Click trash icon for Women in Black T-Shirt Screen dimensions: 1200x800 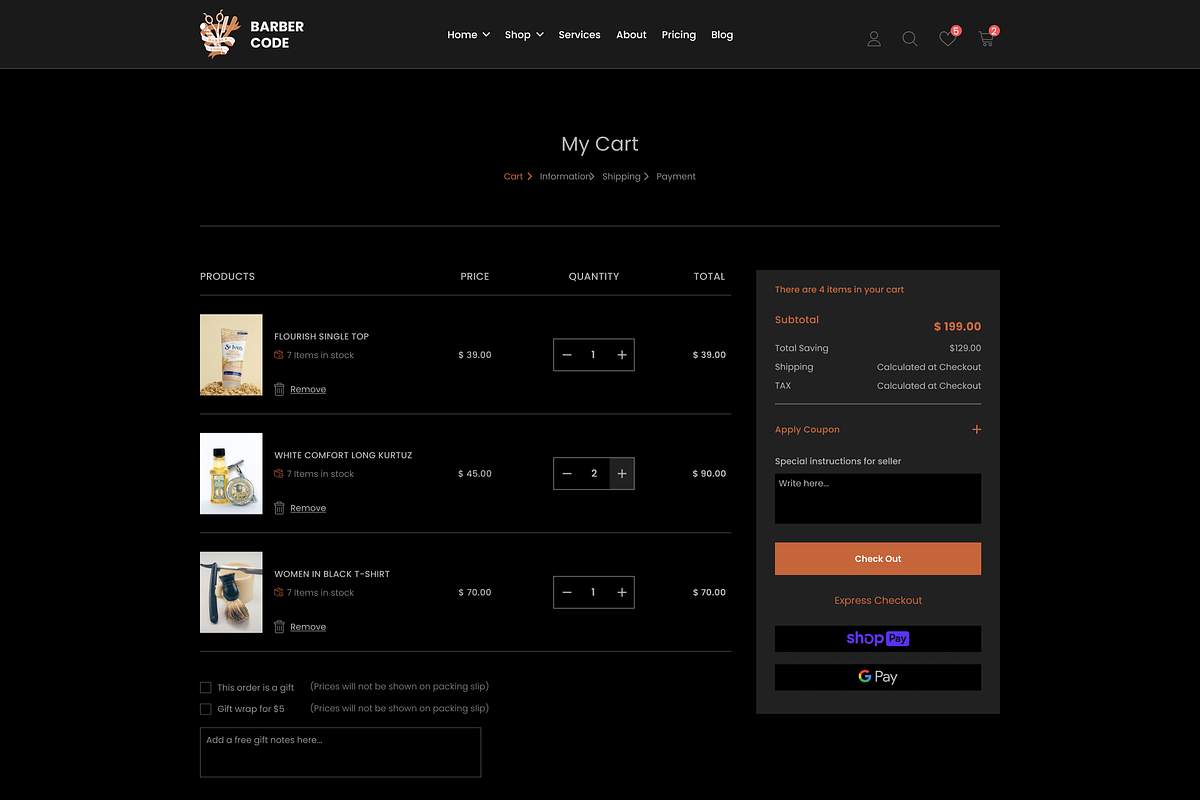click(280, 627)
